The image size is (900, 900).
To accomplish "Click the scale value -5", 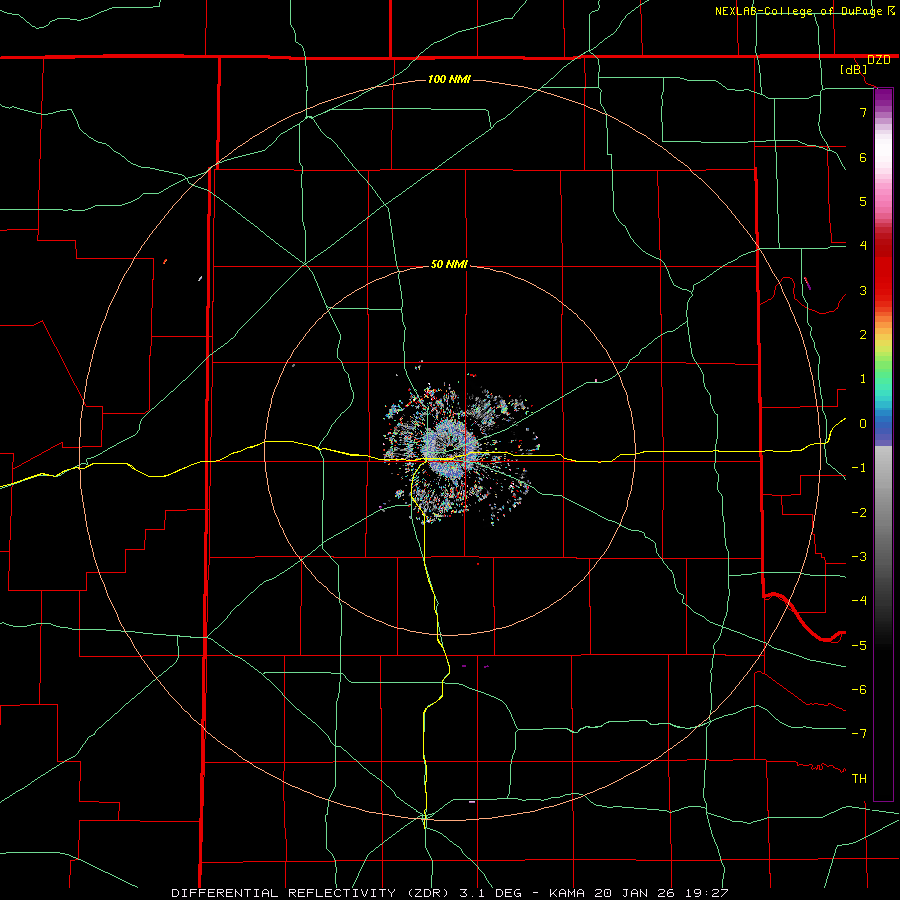I will coord(859,646).
